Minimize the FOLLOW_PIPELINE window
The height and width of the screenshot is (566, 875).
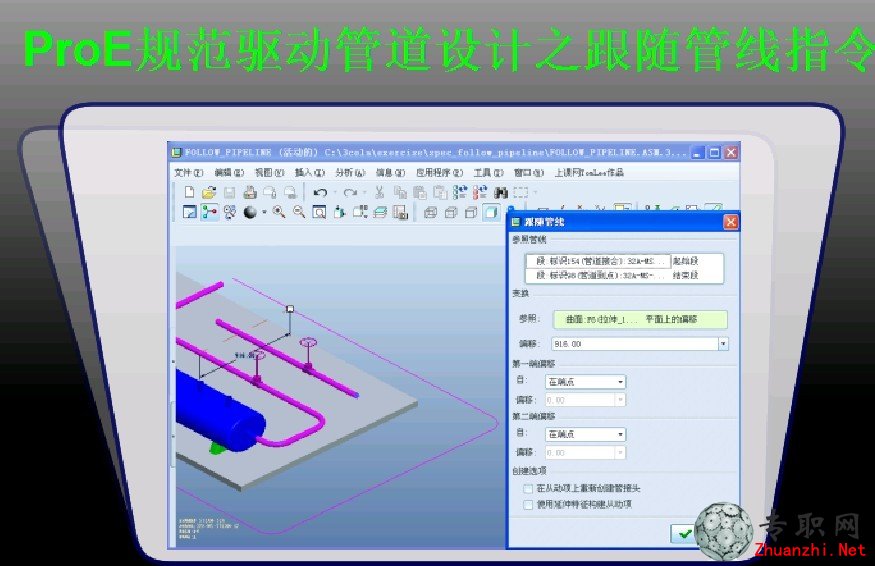click(697, 152)
